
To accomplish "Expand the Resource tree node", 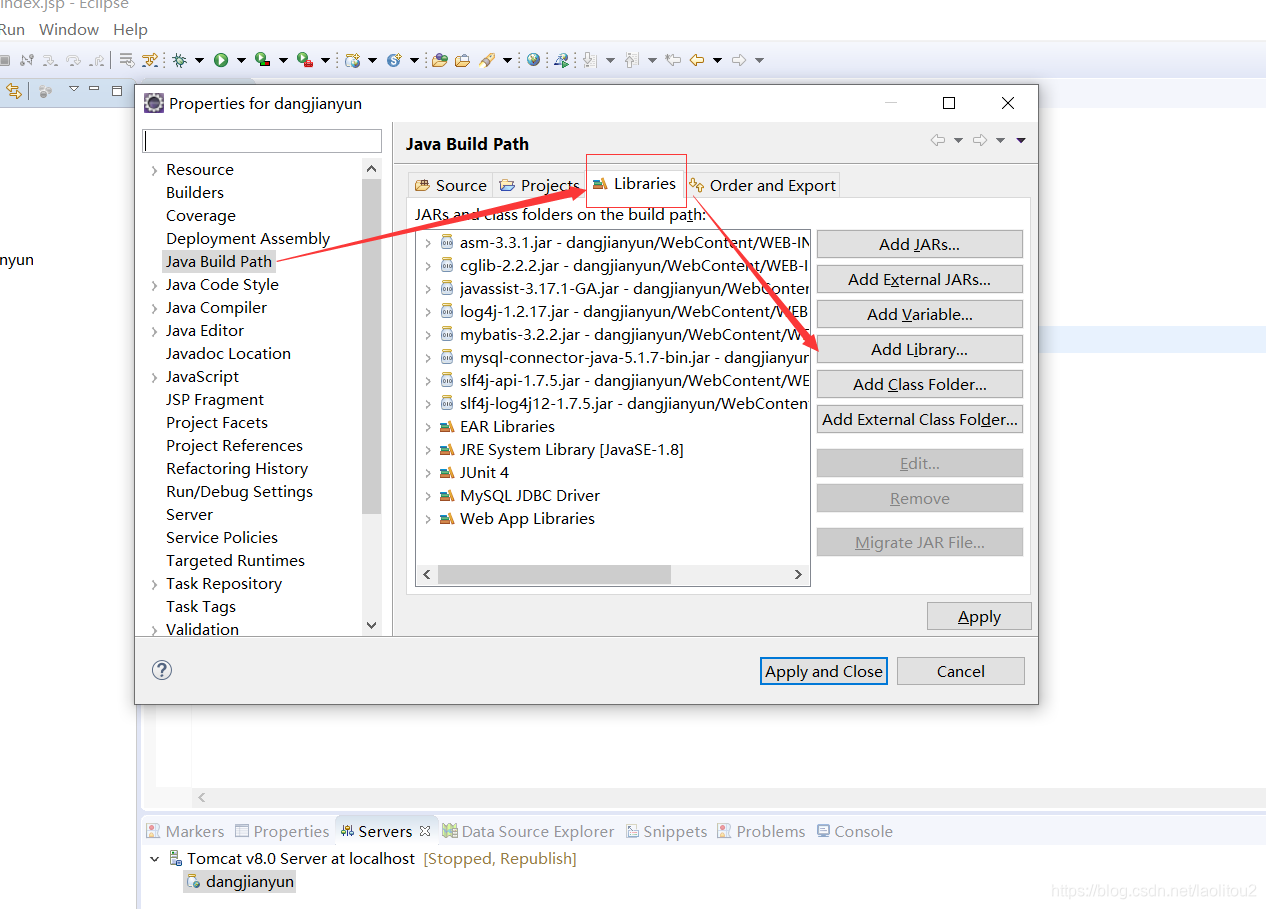I will (x=154, y=170).
